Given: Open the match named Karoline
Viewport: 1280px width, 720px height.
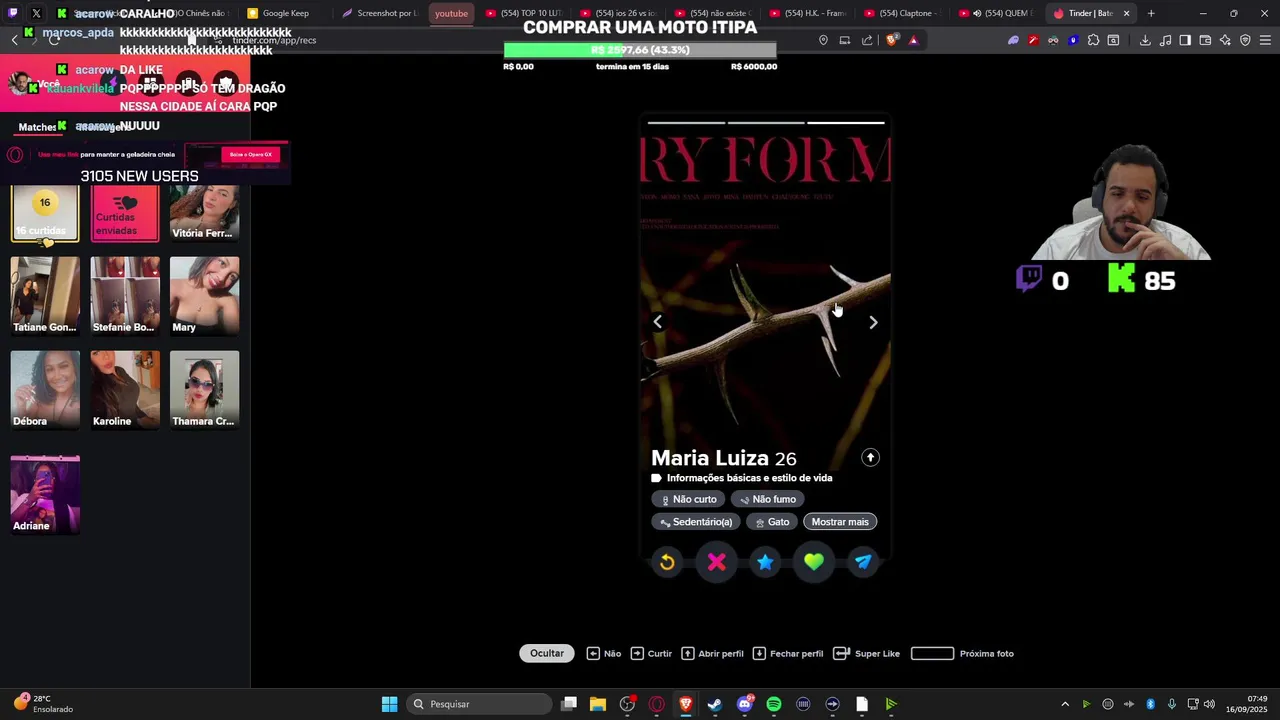Looking at the screenshot, I should pos(124,390).
